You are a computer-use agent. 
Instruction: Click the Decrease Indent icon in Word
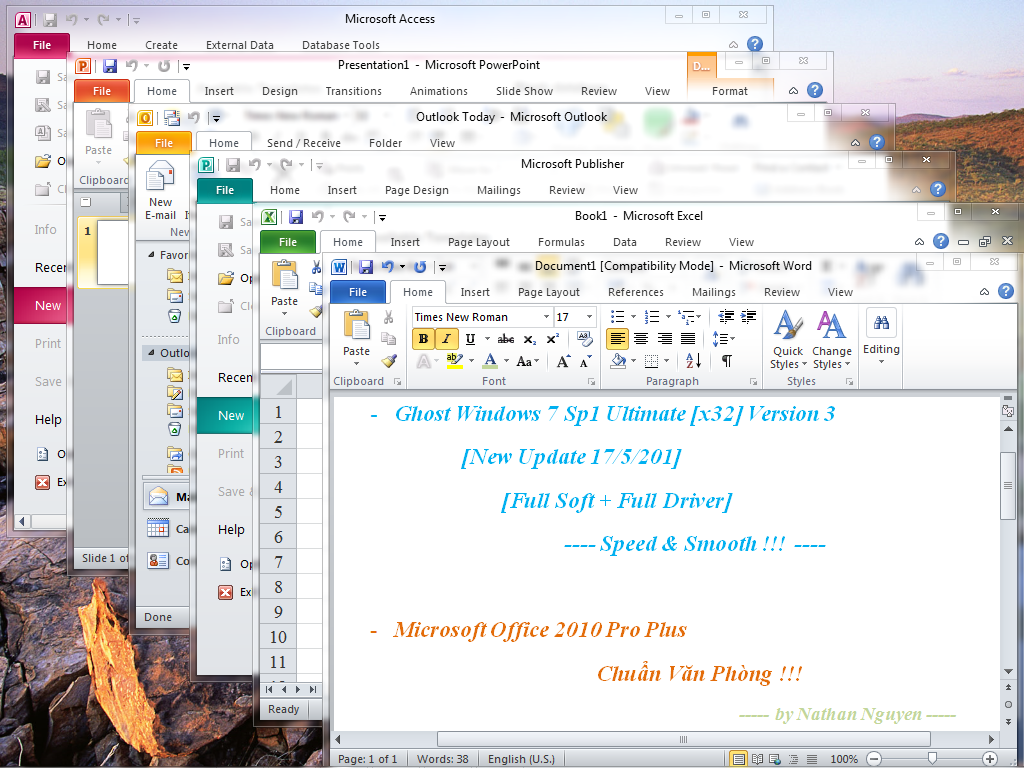point(726,317)
